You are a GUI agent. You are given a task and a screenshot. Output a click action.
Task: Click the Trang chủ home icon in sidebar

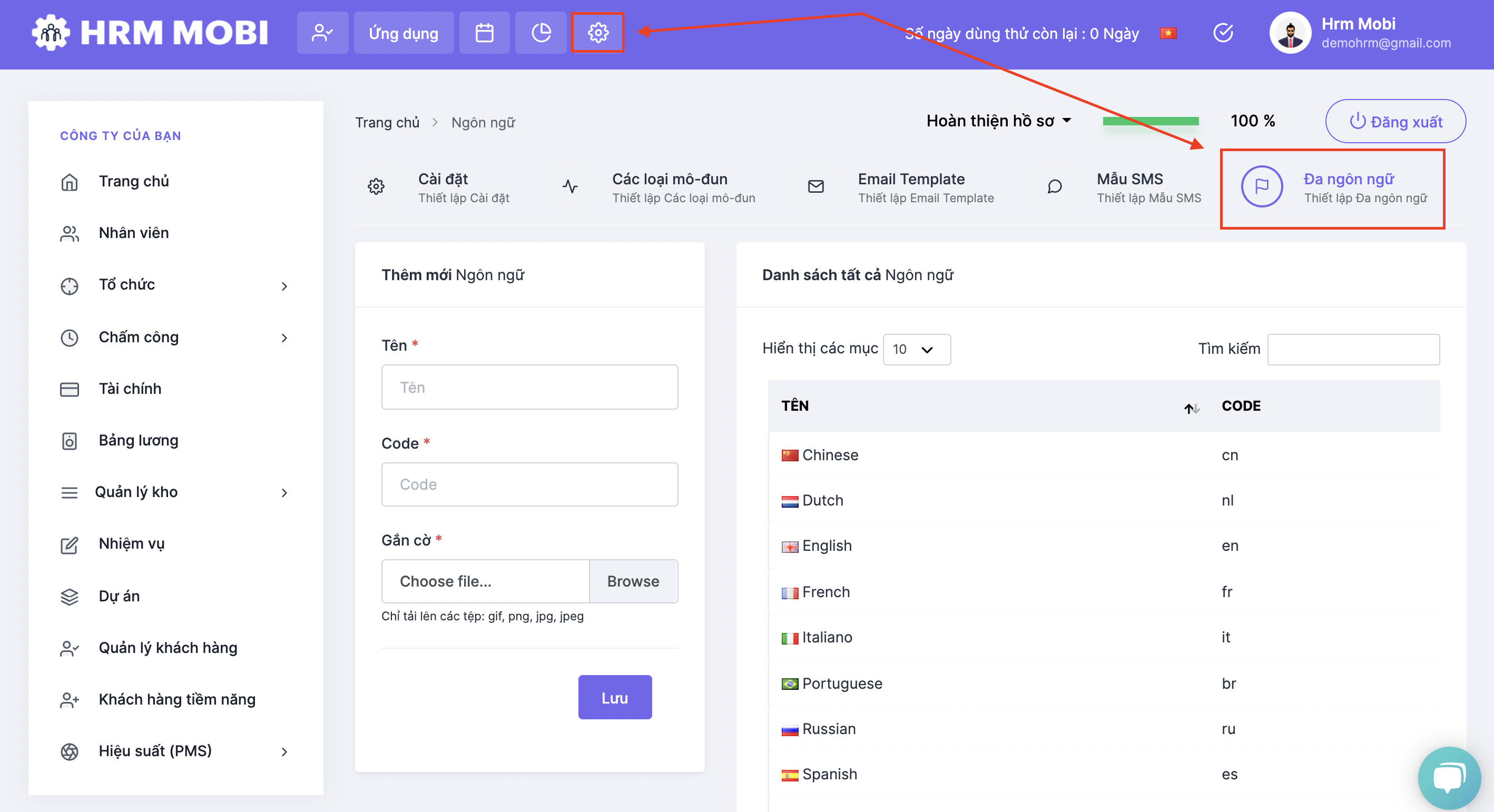point(70,182)
